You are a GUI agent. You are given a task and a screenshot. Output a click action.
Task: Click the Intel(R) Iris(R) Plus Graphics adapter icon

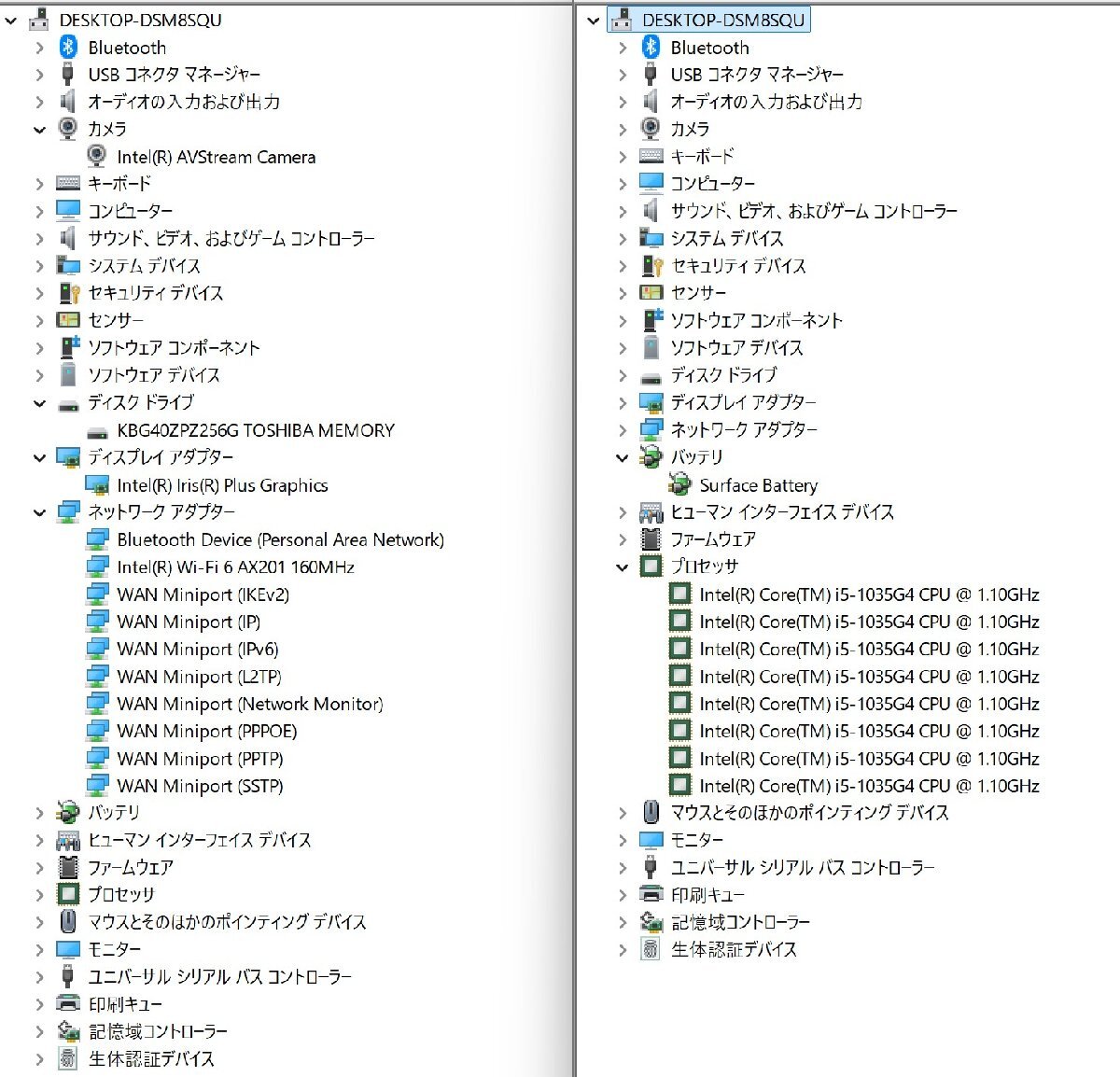click(97, 484)
